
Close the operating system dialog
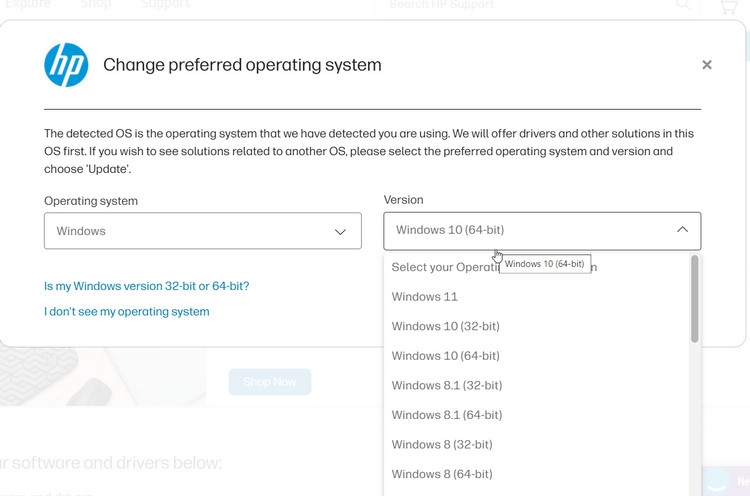point(707,65)
